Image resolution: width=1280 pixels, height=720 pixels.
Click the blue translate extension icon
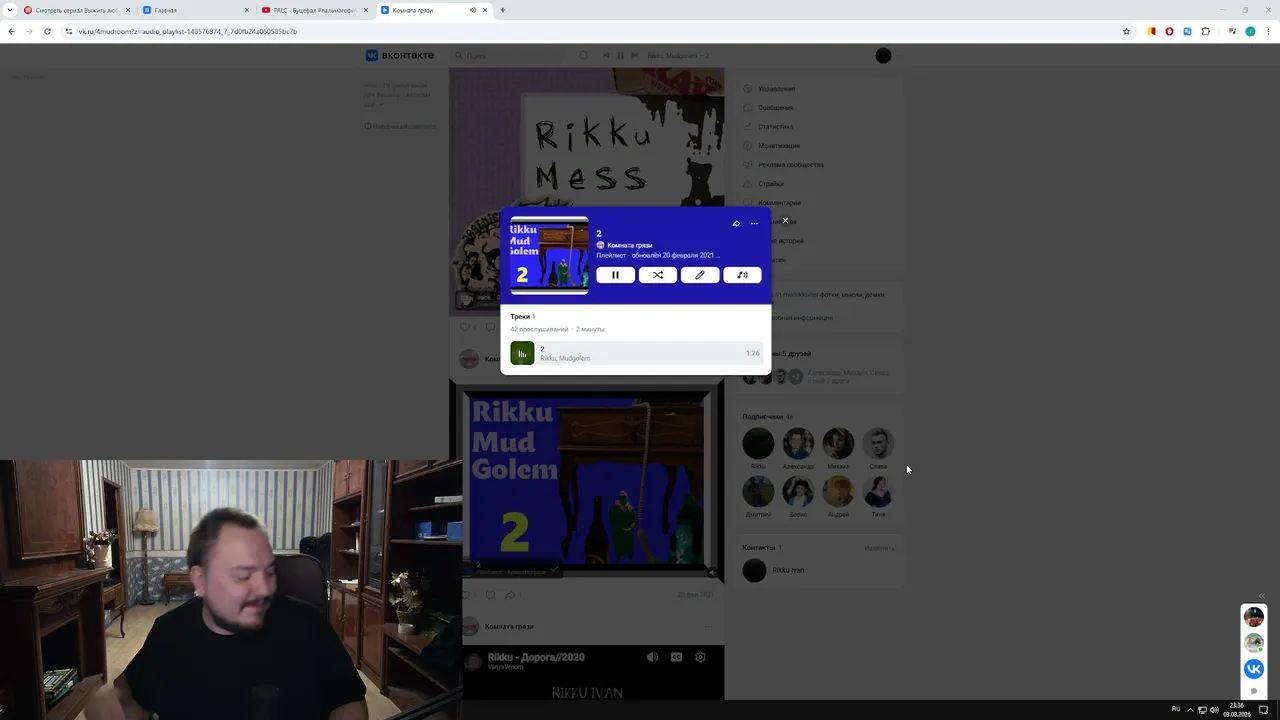(x=1187, y=31)
